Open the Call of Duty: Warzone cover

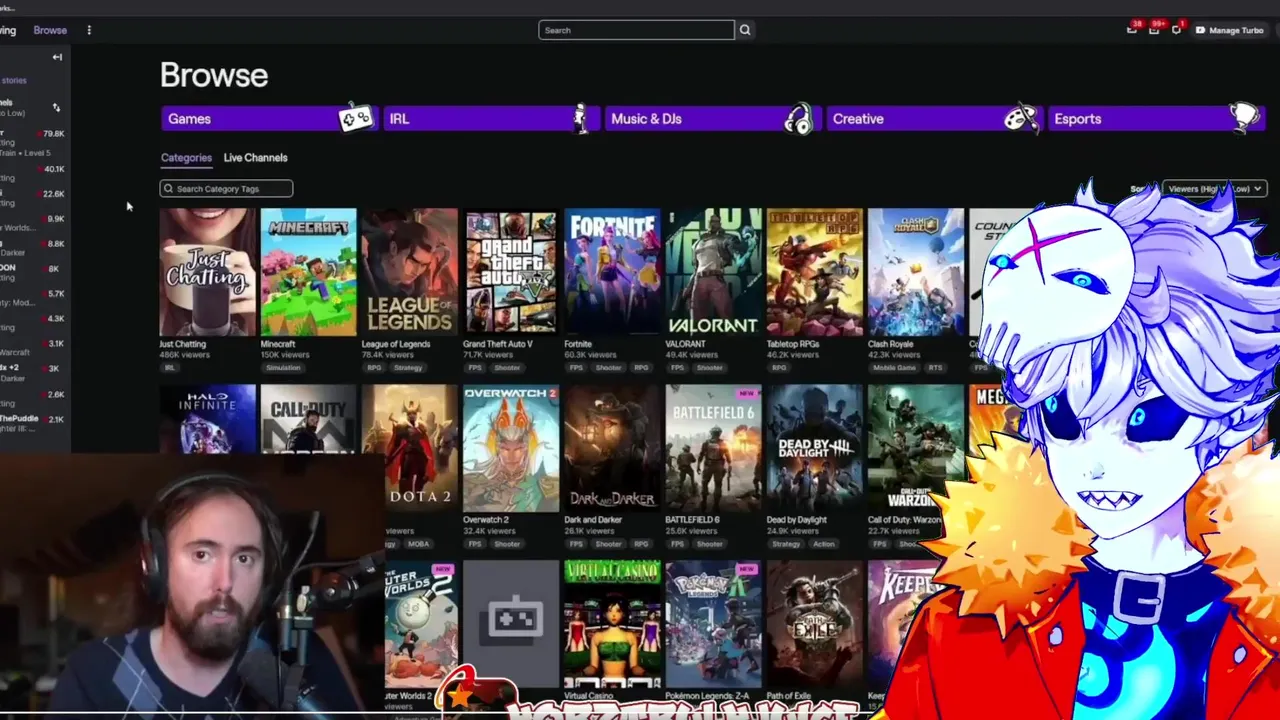(916, 448)
